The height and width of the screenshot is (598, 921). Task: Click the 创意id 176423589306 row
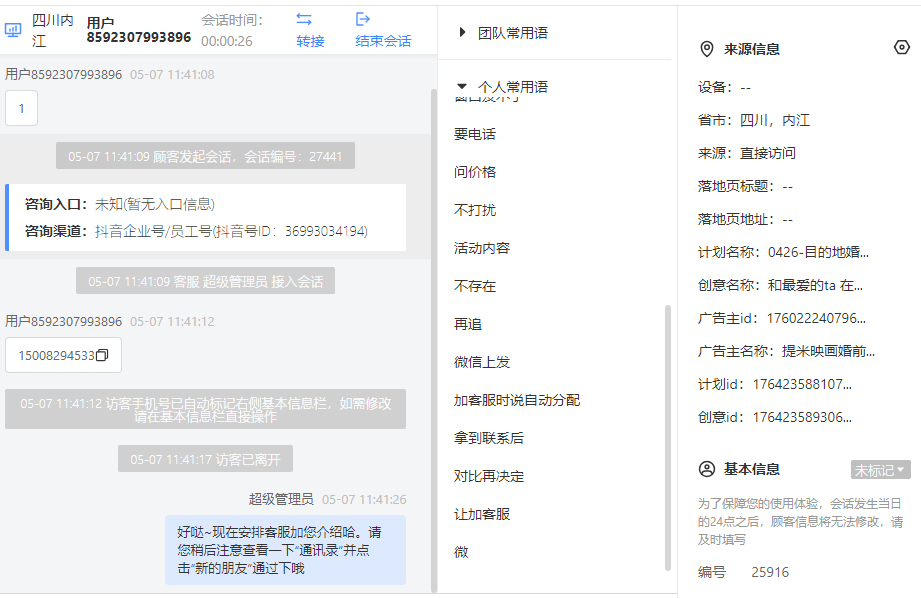(775, 417)
